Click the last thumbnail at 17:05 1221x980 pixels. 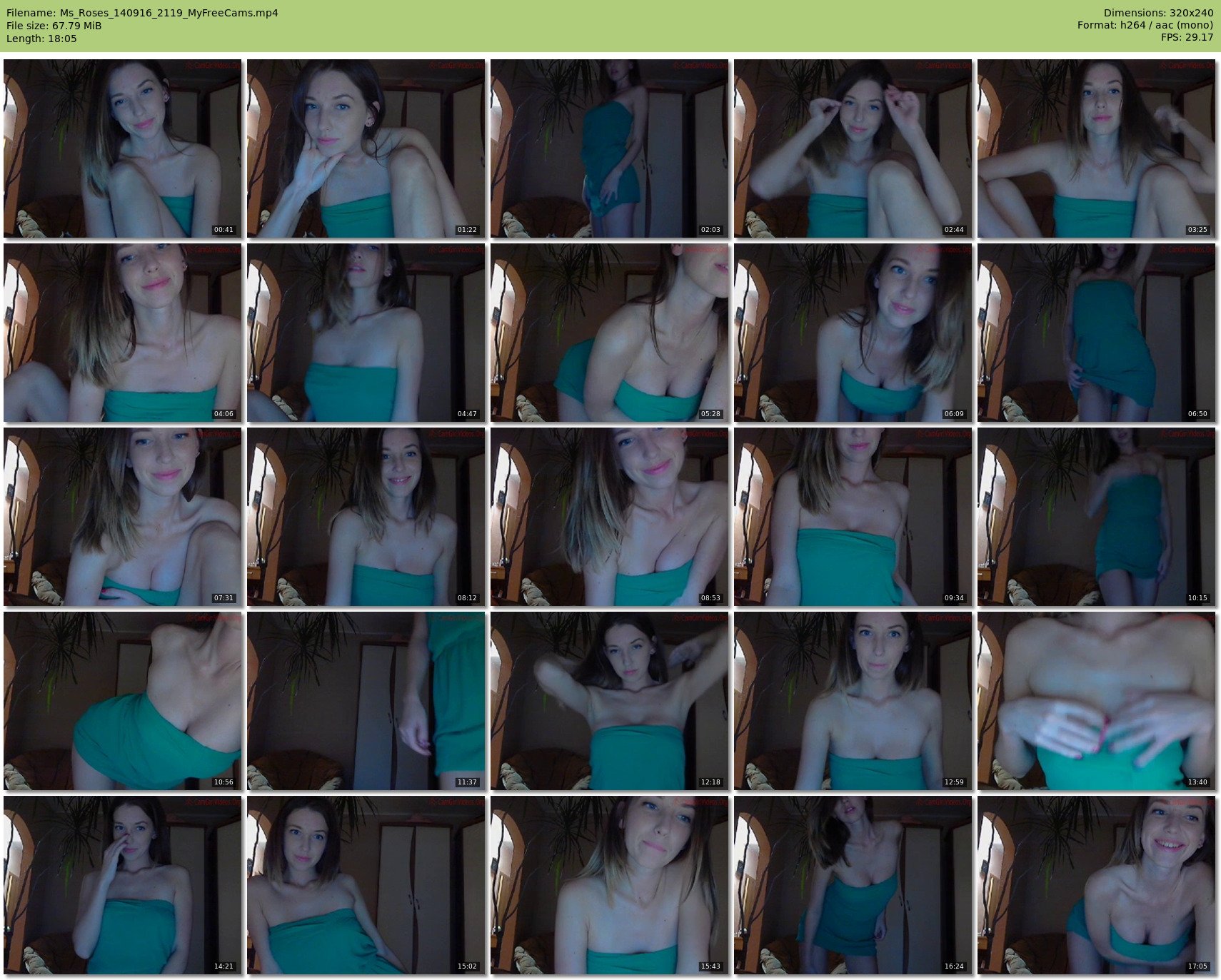[1096, 885]
